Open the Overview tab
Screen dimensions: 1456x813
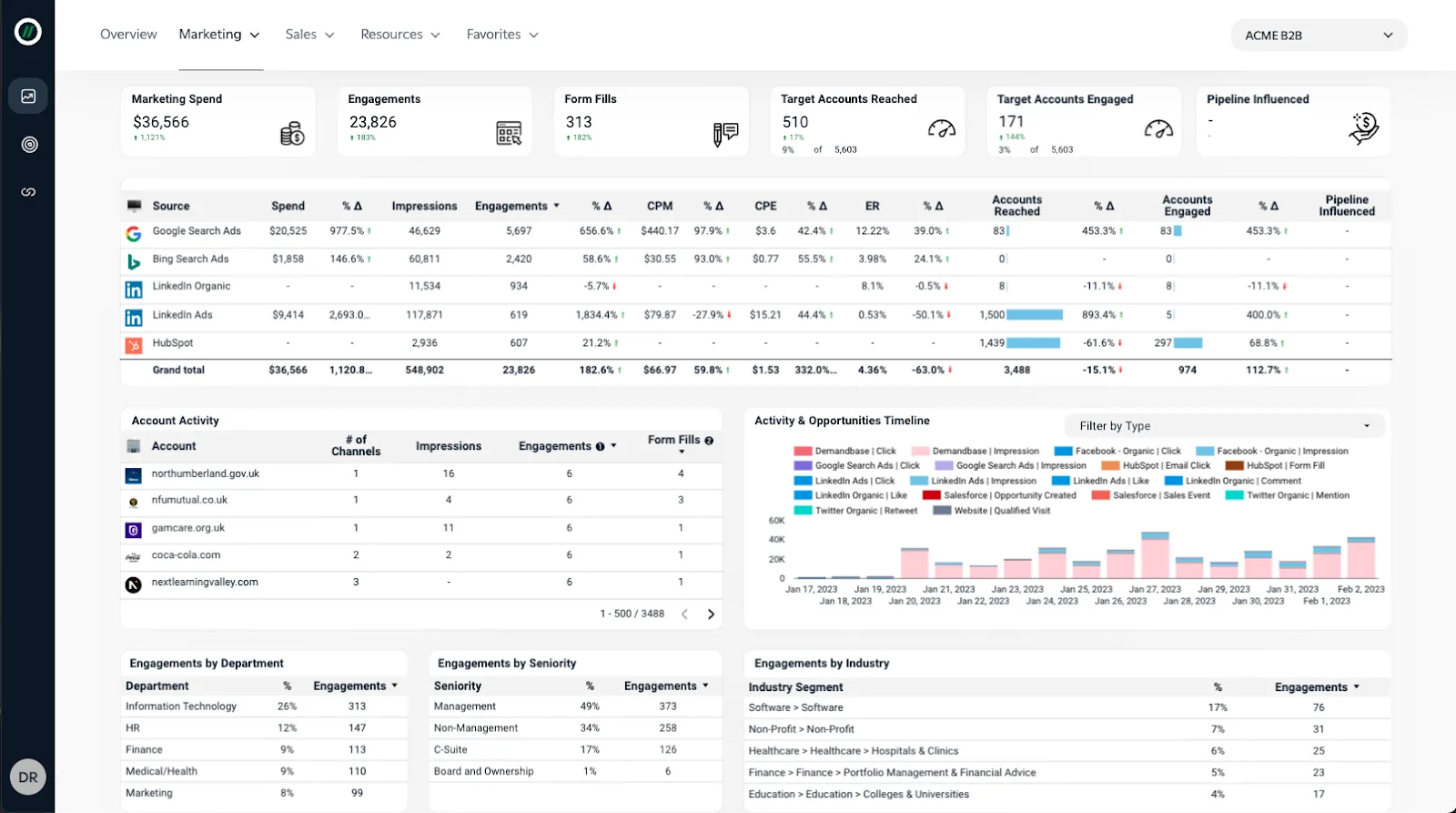128,35
